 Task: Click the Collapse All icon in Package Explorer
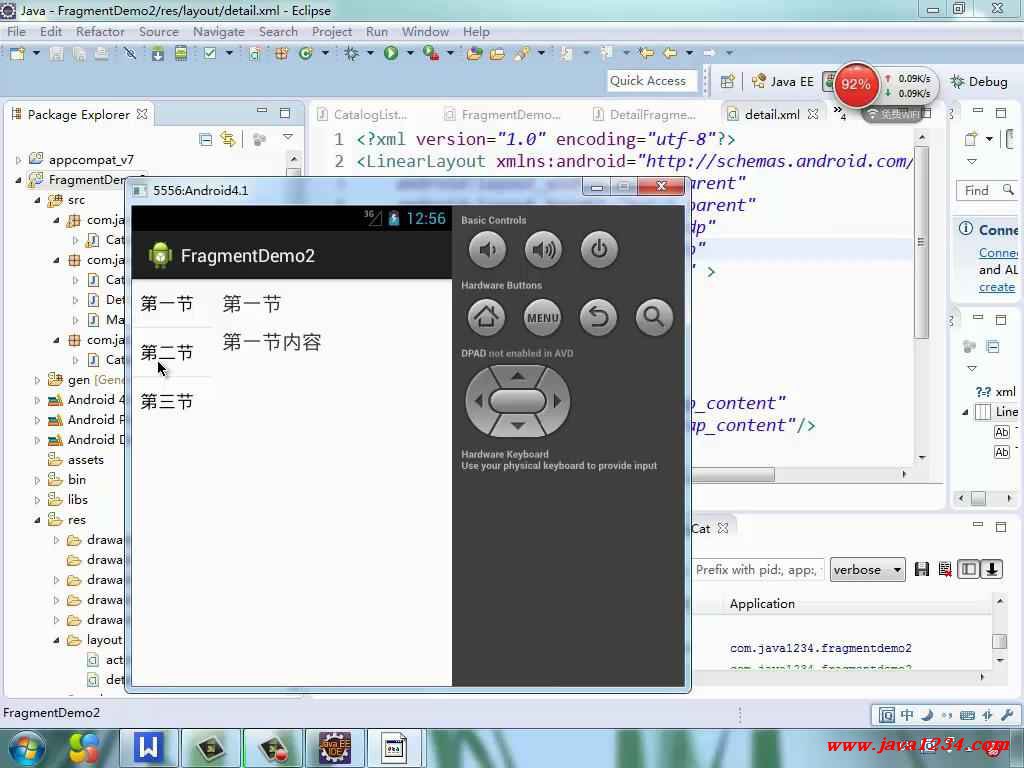coord(205,138)
